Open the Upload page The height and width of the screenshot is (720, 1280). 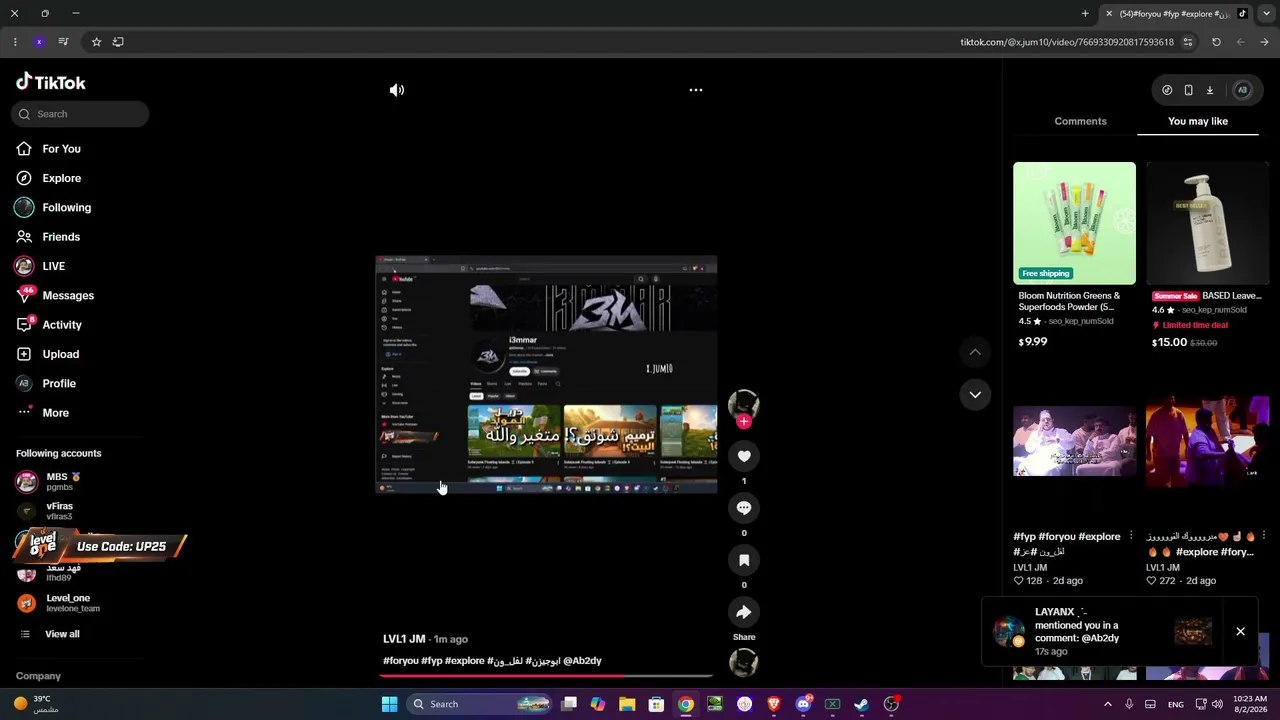pos(48,354)
